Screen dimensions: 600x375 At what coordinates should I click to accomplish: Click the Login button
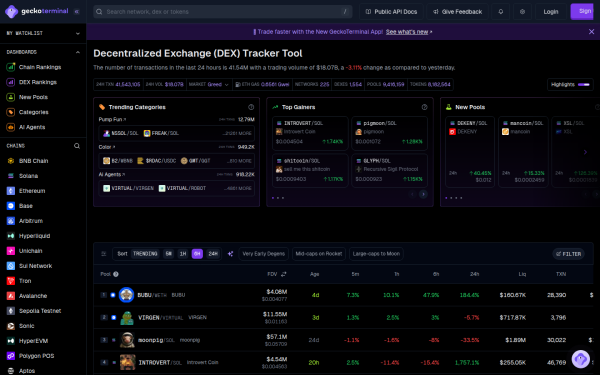(x=551, y=11)
